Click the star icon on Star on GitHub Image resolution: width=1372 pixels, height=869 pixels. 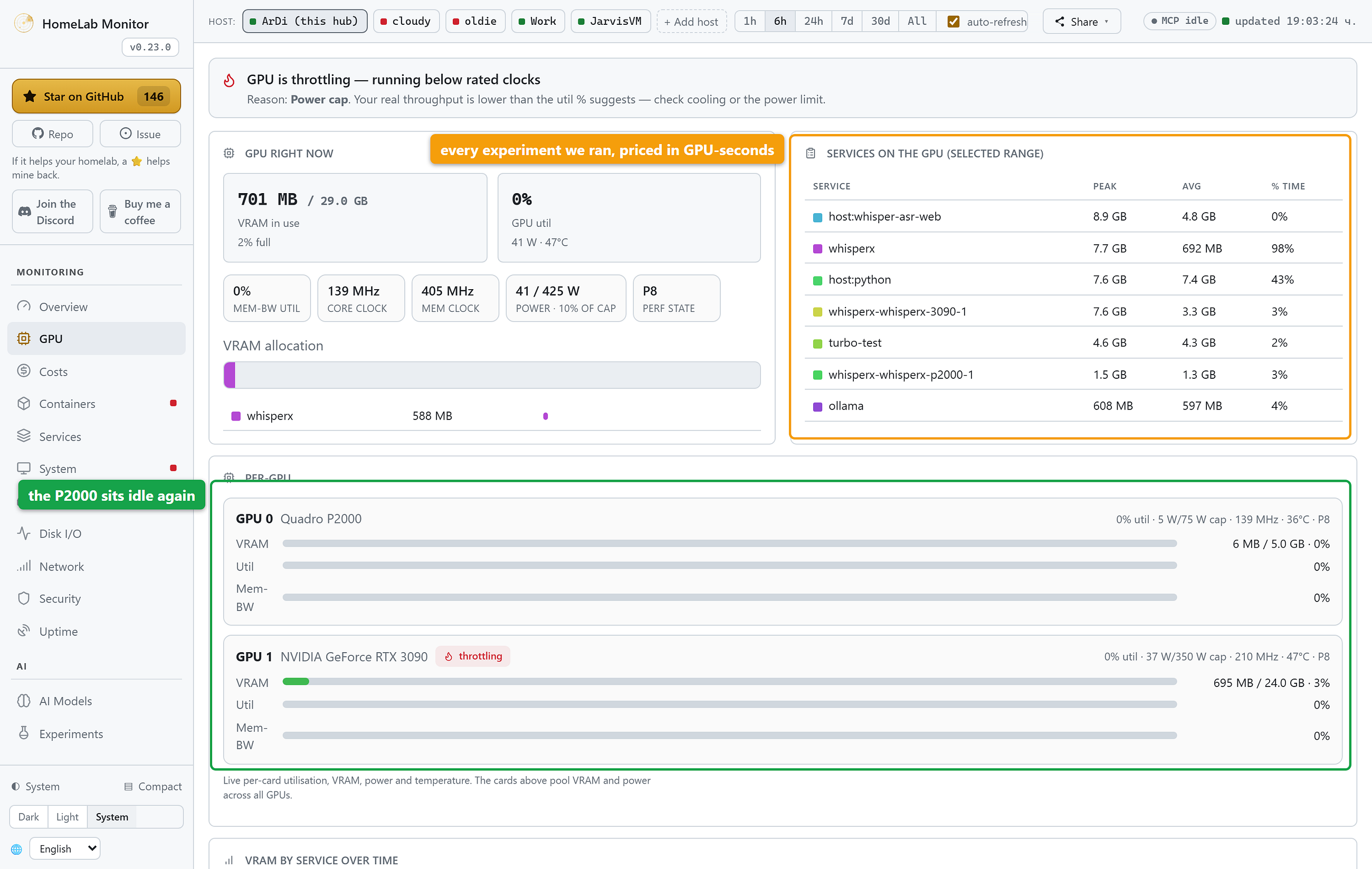(x=30, y=97)
